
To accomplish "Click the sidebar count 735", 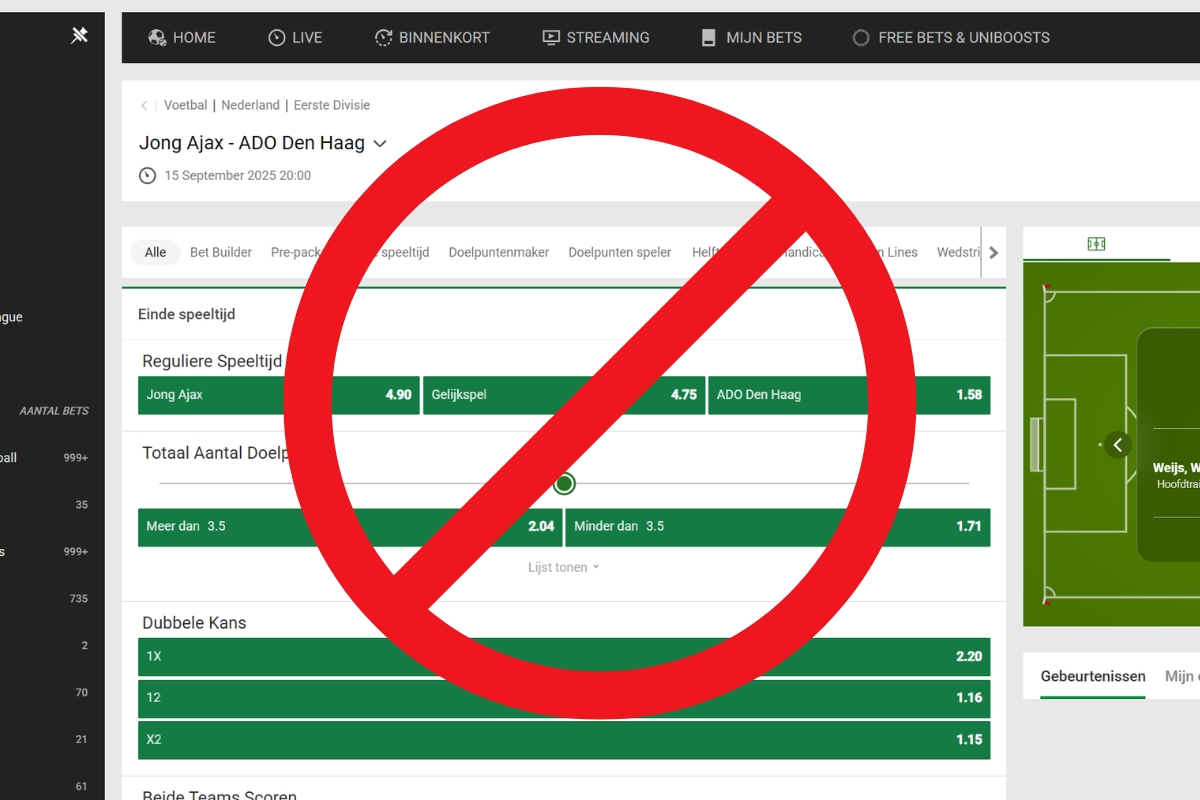I will point(79,599).
